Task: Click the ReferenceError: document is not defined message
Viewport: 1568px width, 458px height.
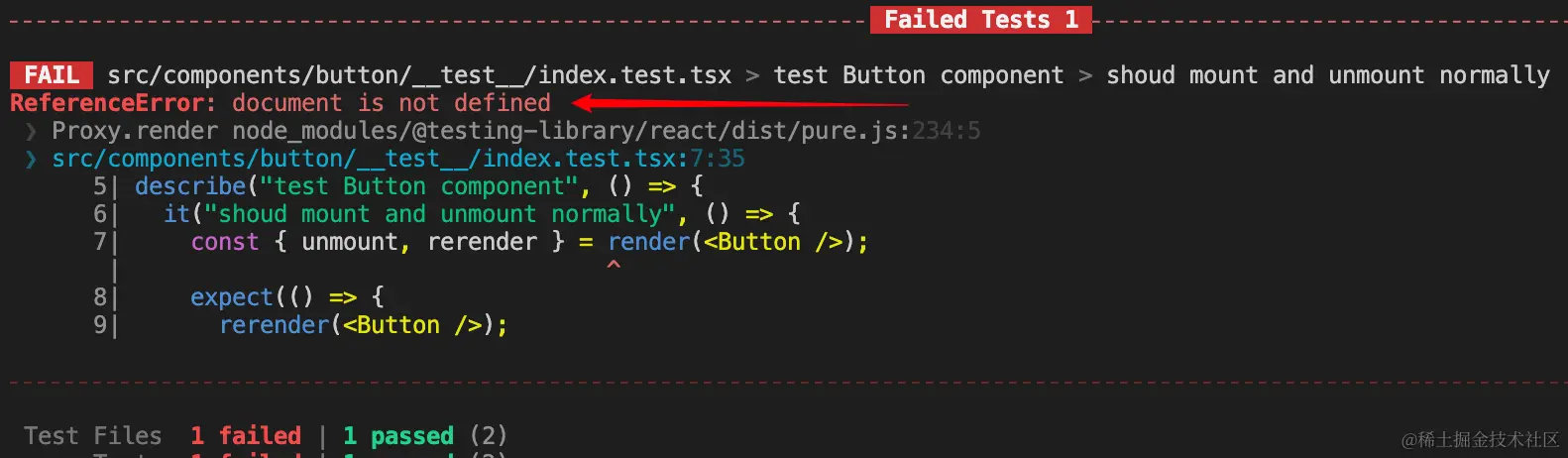Action: click(x=280, y=103)
